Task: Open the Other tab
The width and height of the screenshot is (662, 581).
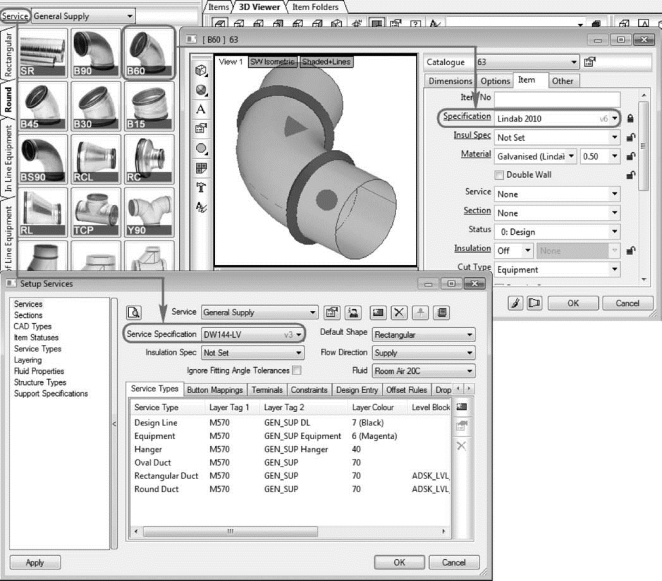Action: pyautogui.click(x=562, y=81)
